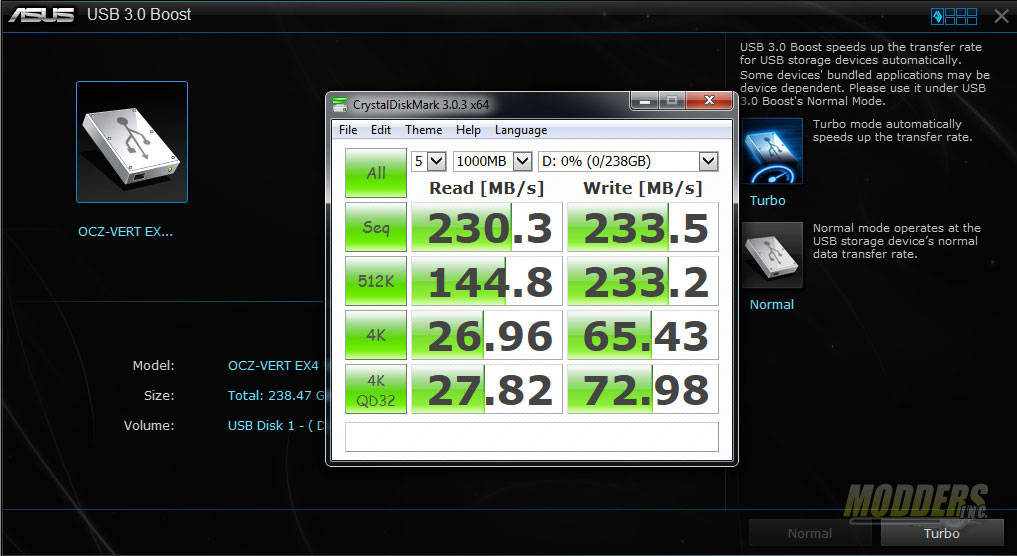Click the Seq read value 230.3
The height and width of the screenshot is (556, 1017).
487,227
